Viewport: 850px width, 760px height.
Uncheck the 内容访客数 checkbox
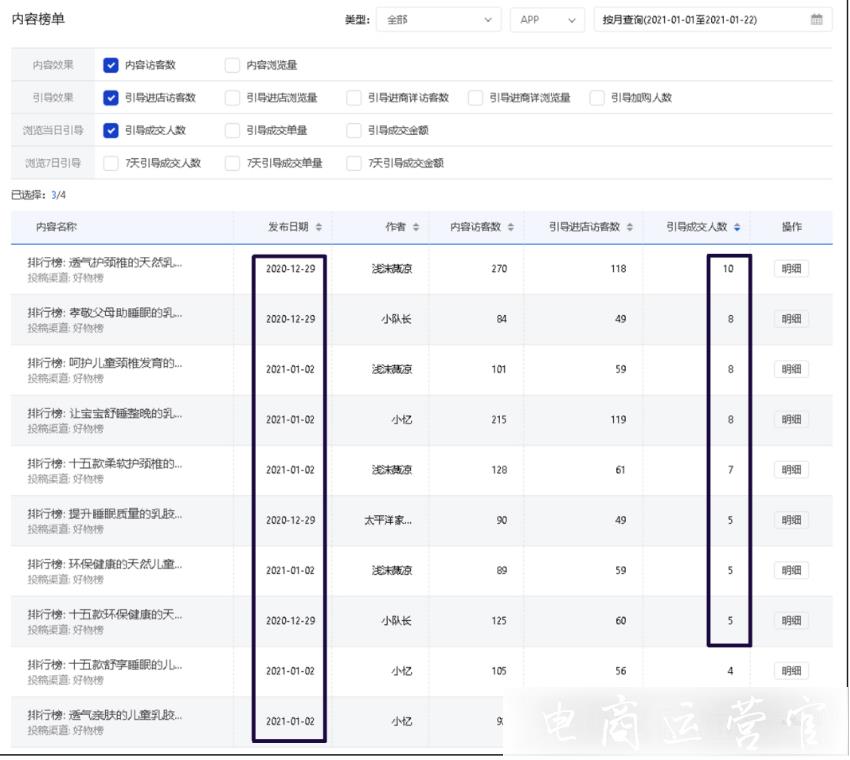tap(111, 66)
